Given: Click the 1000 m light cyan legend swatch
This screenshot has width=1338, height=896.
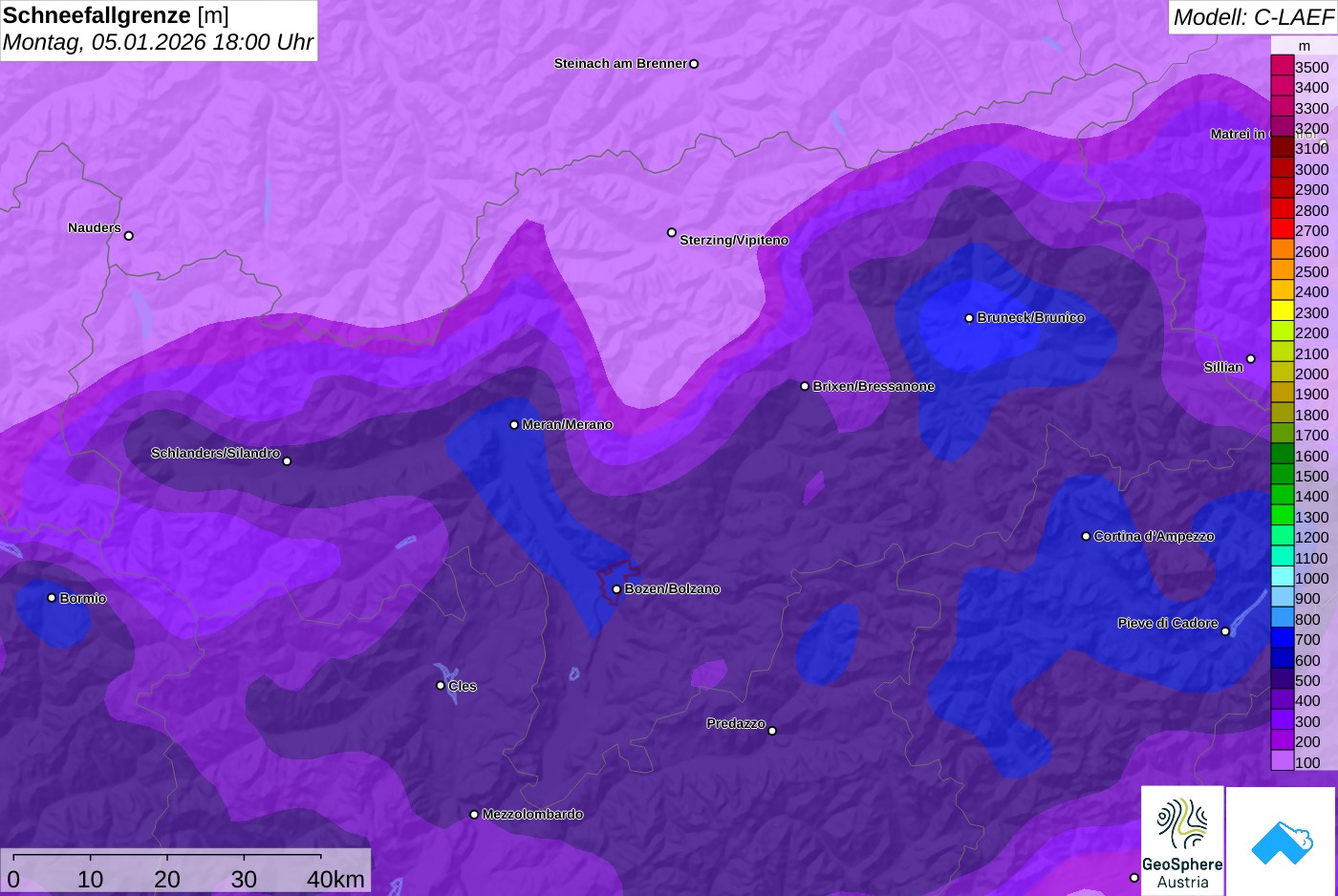Looking at the screenshot, I should pos(1282,578).
